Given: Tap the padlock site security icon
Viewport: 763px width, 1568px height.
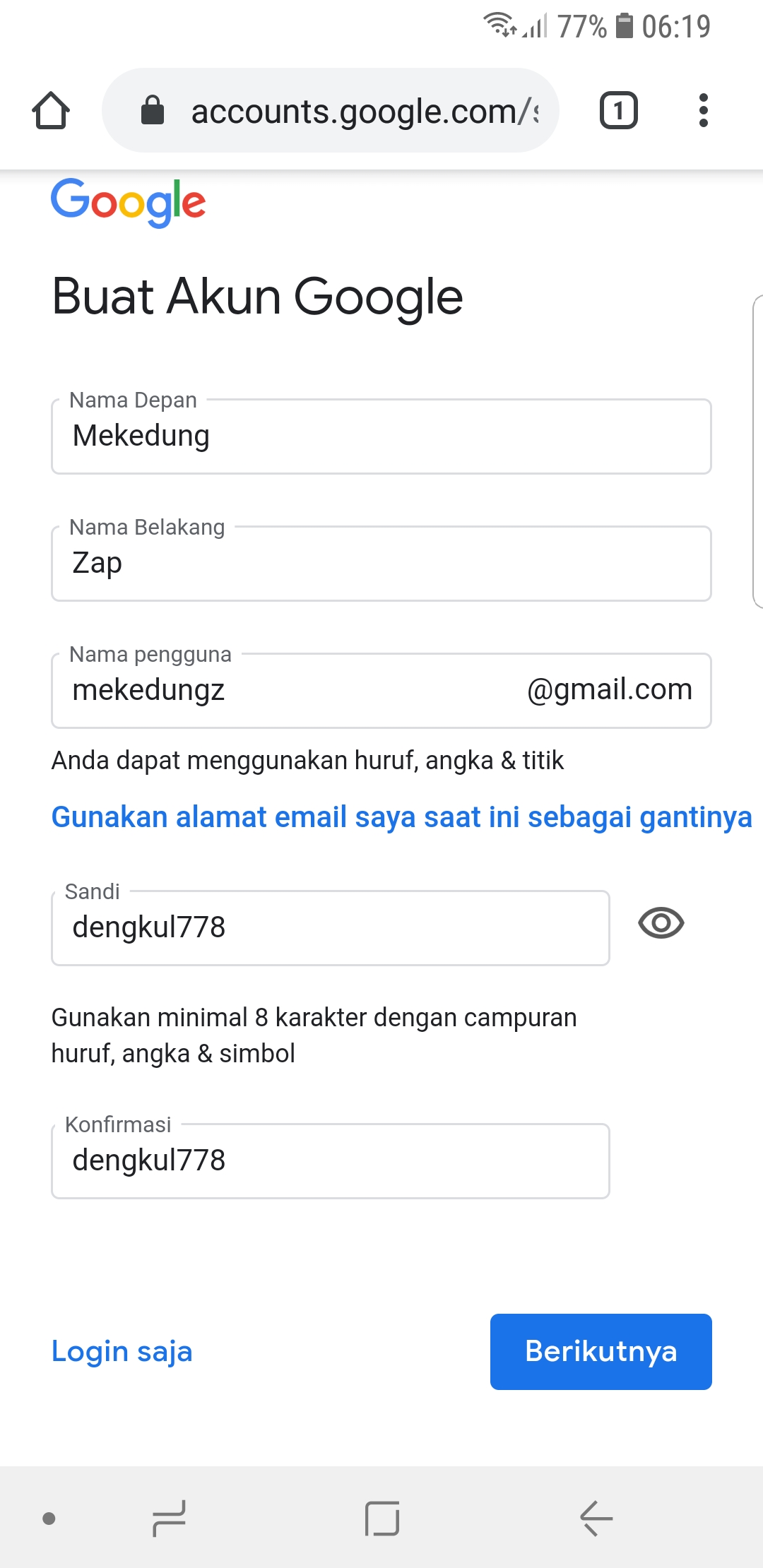Looking at the screenshot, I should (153, 111).
